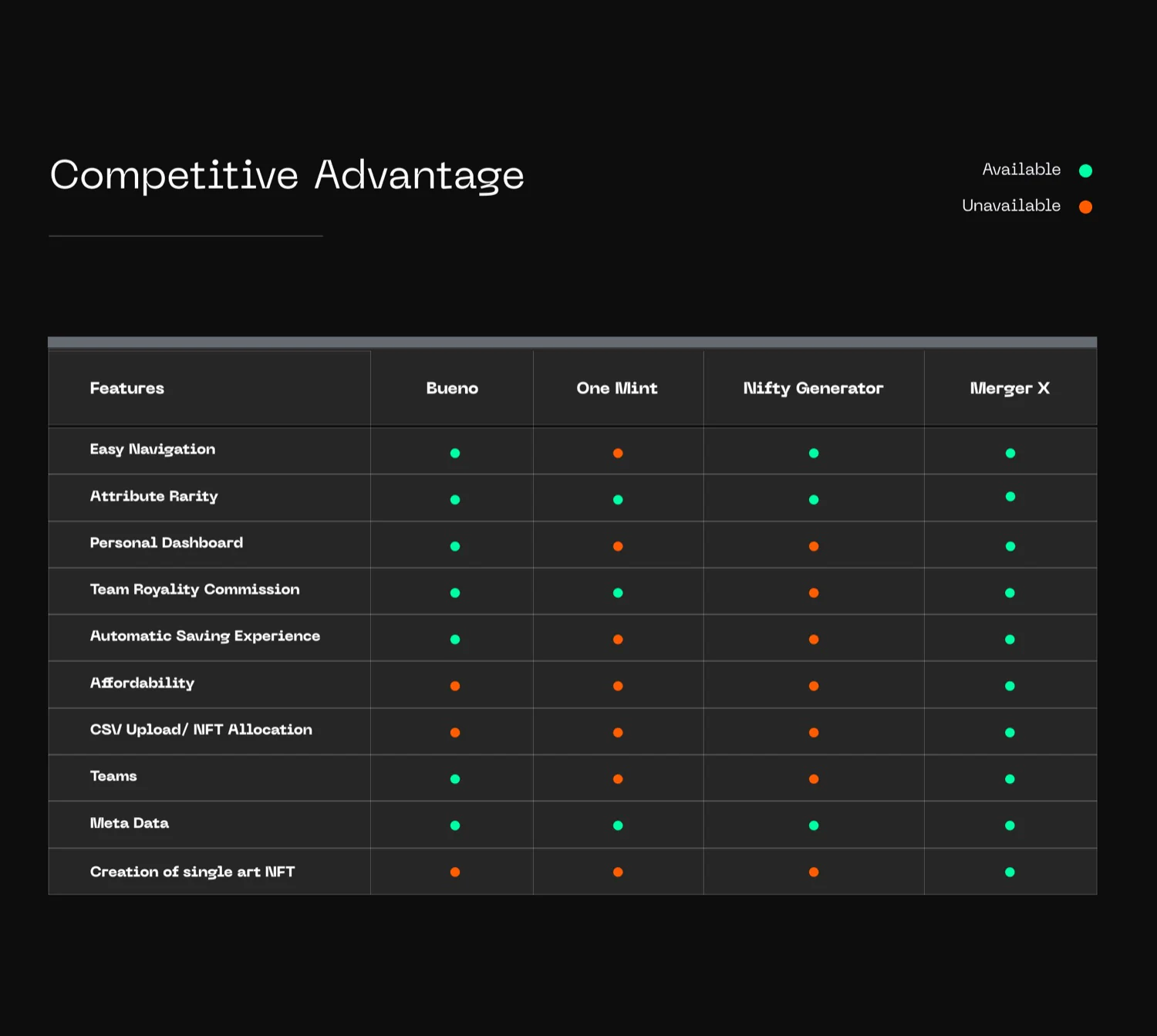1157x1036 pixels.
Task: Click One Mint's Teams row orange dot
Action: (618, 779)
